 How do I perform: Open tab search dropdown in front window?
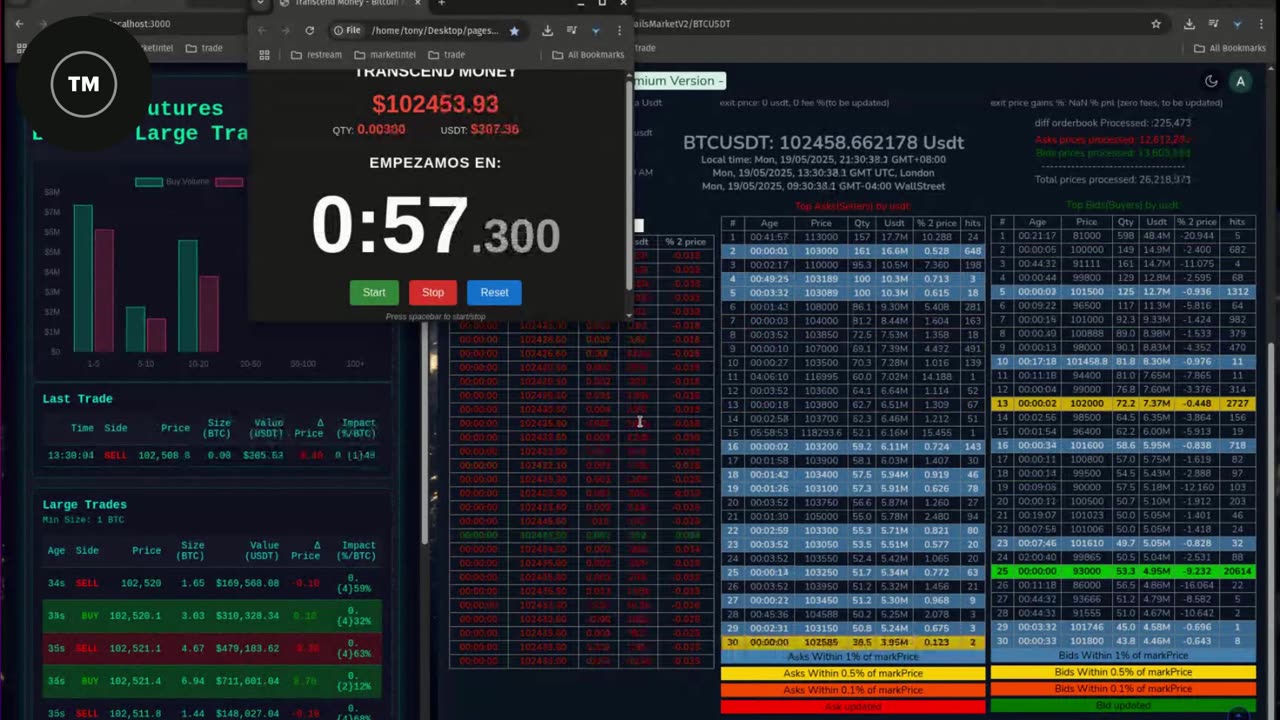(x=260, y=3)
